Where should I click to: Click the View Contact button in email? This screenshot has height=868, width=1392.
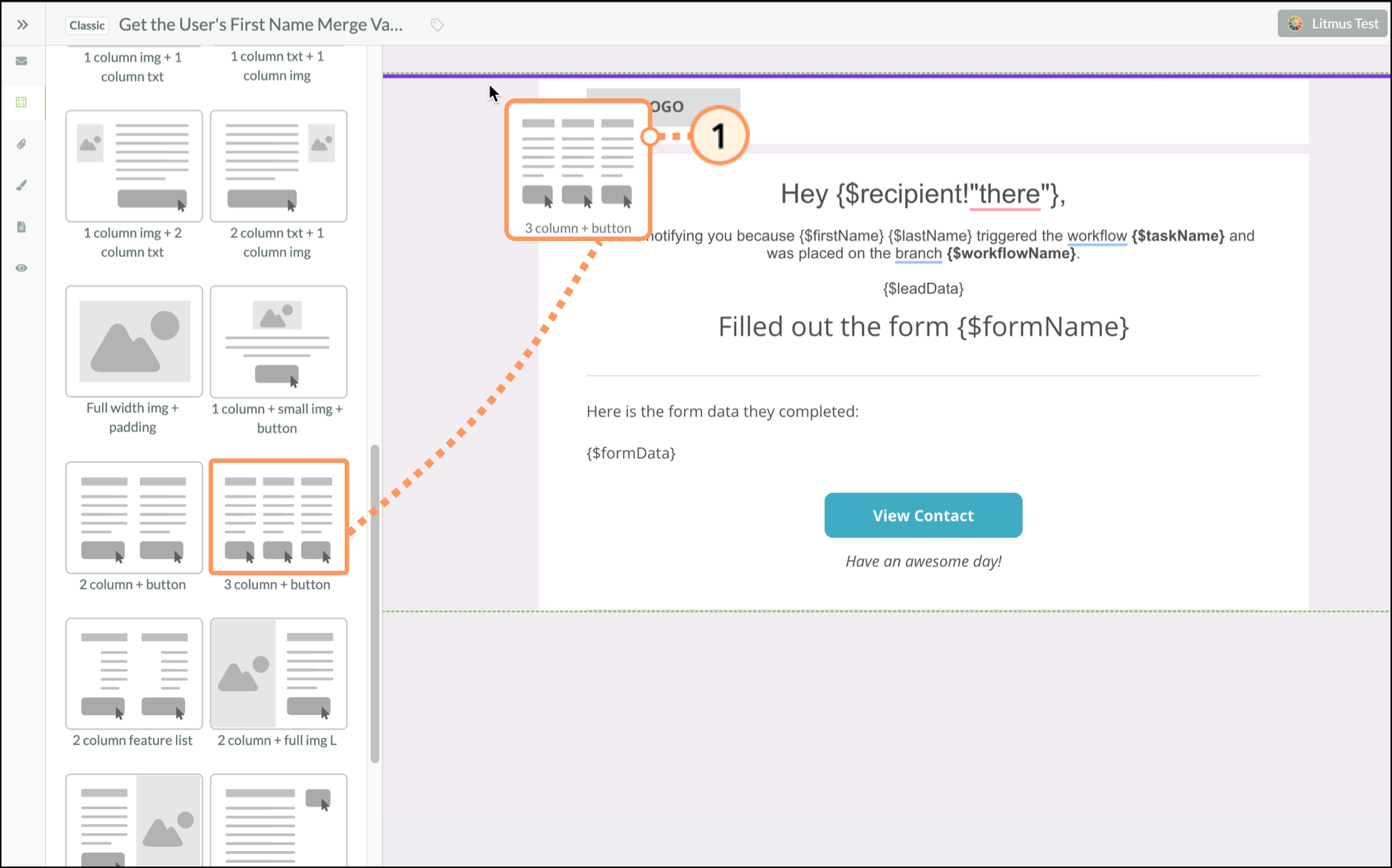[923, 515]
